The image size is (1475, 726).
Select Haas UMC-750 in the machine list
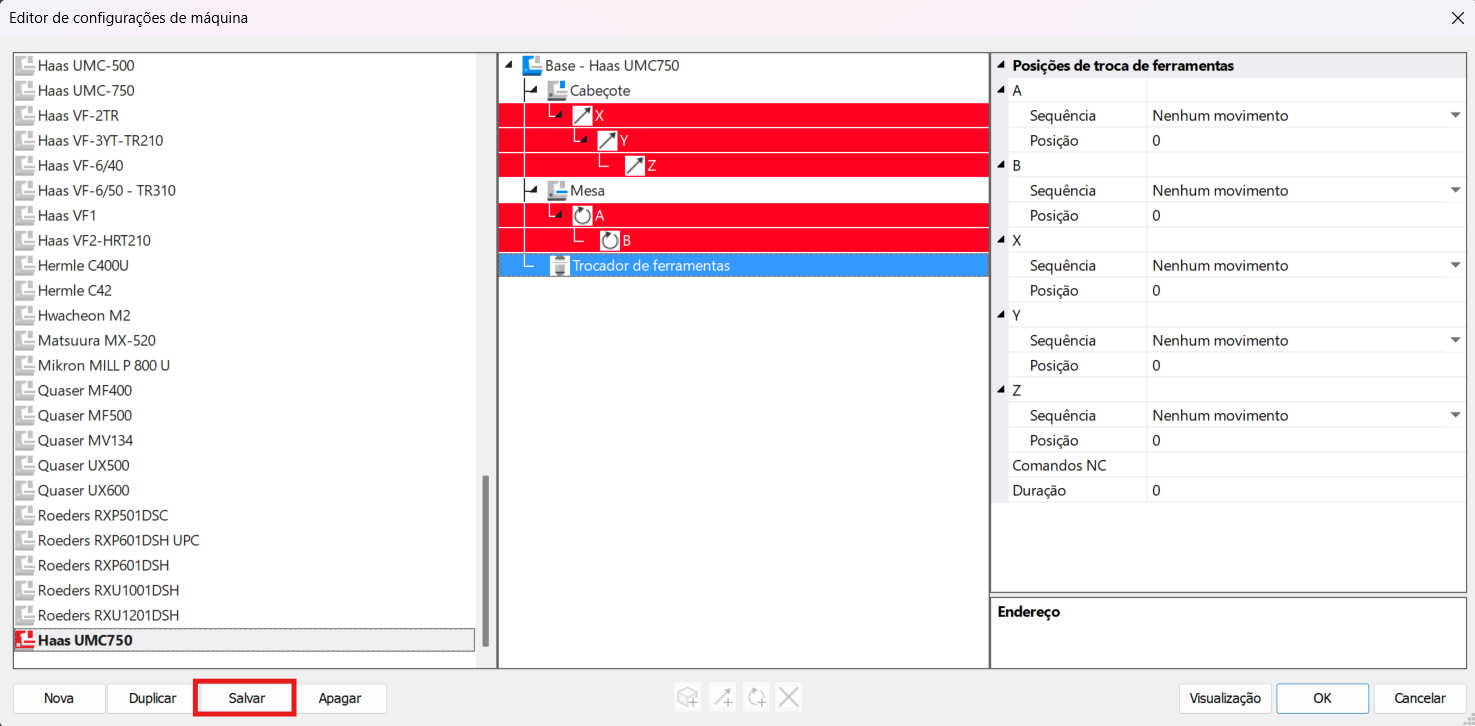pyautogui.click(x=86, y=90)
